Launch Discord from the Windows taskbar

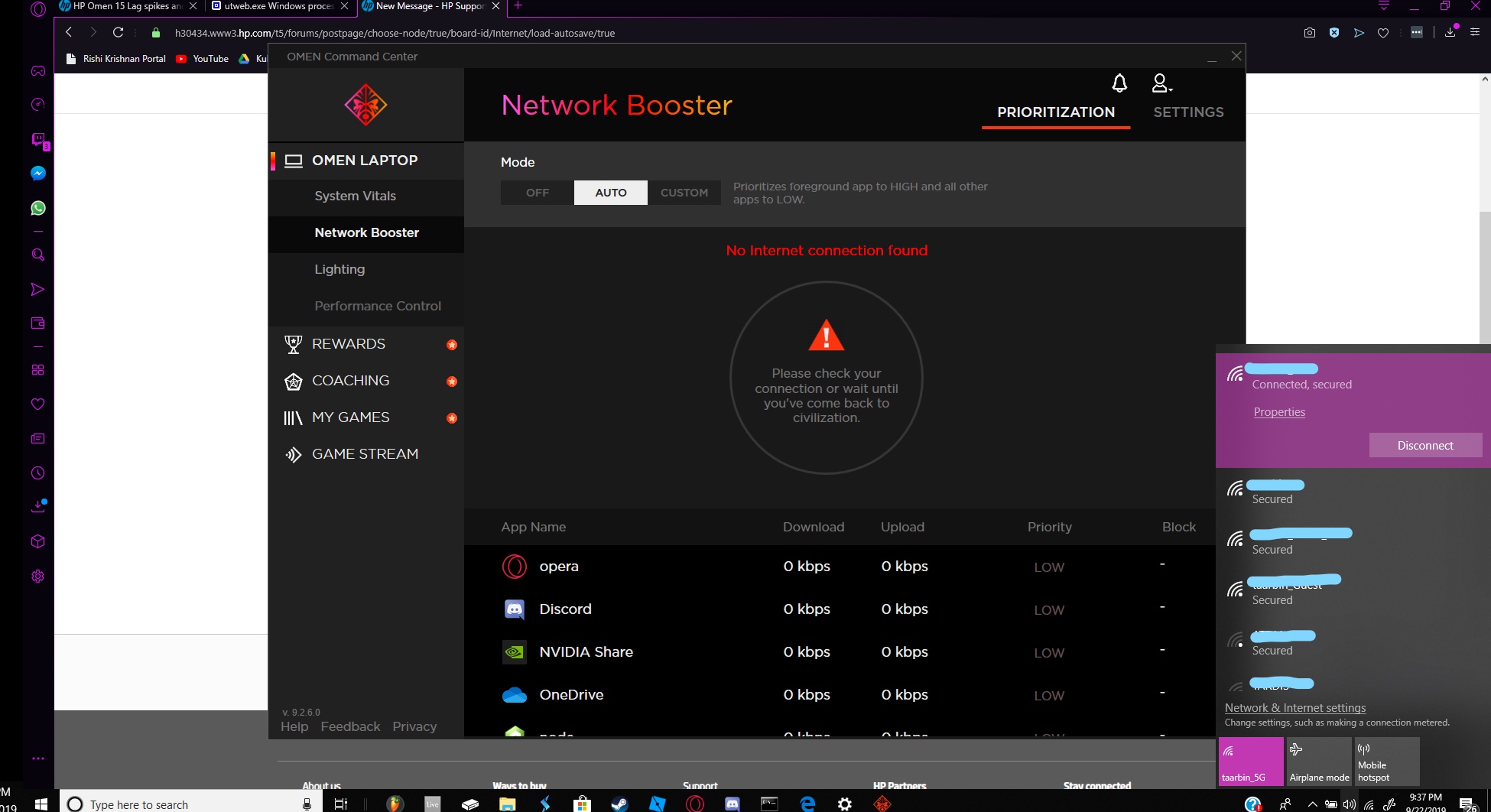point(732,804)
